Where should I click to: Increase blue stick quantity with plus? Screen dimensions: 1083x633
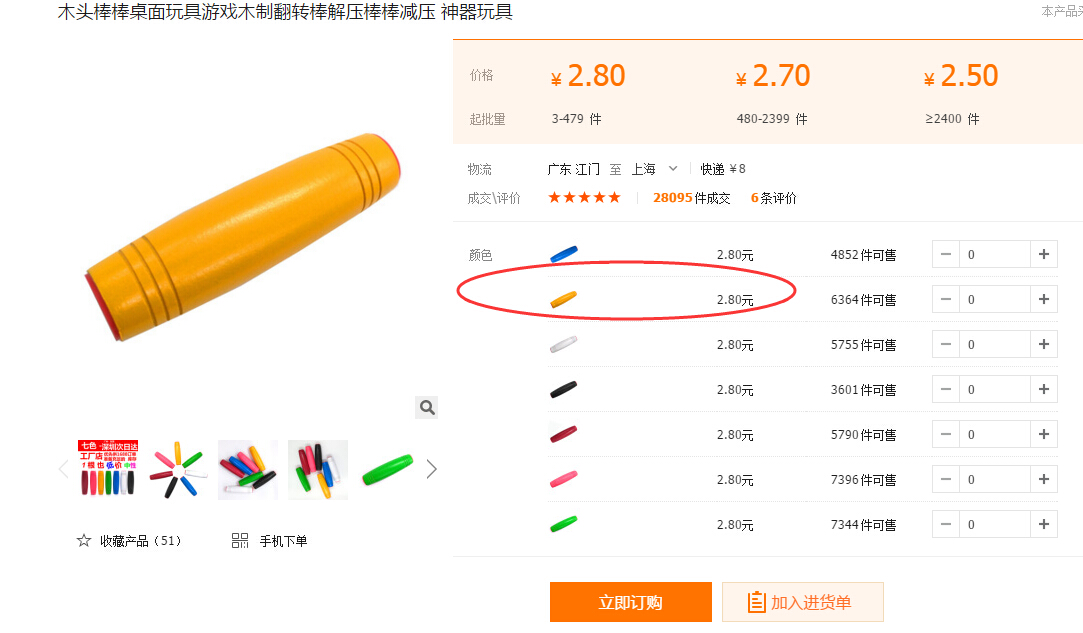click(1043, 254)
